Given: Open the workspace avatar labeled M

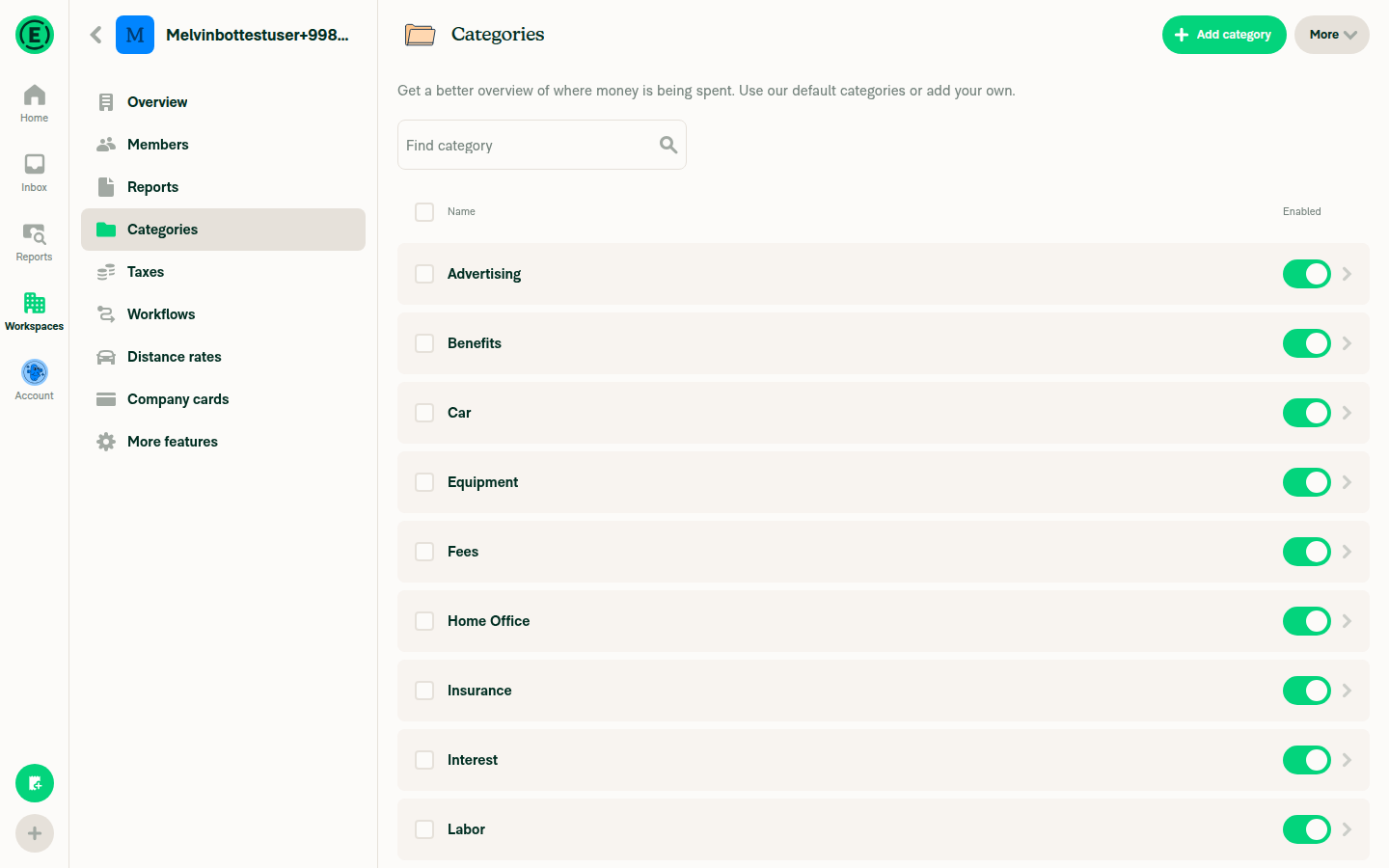Looking at the screenshot, I should tap(135, 34).
